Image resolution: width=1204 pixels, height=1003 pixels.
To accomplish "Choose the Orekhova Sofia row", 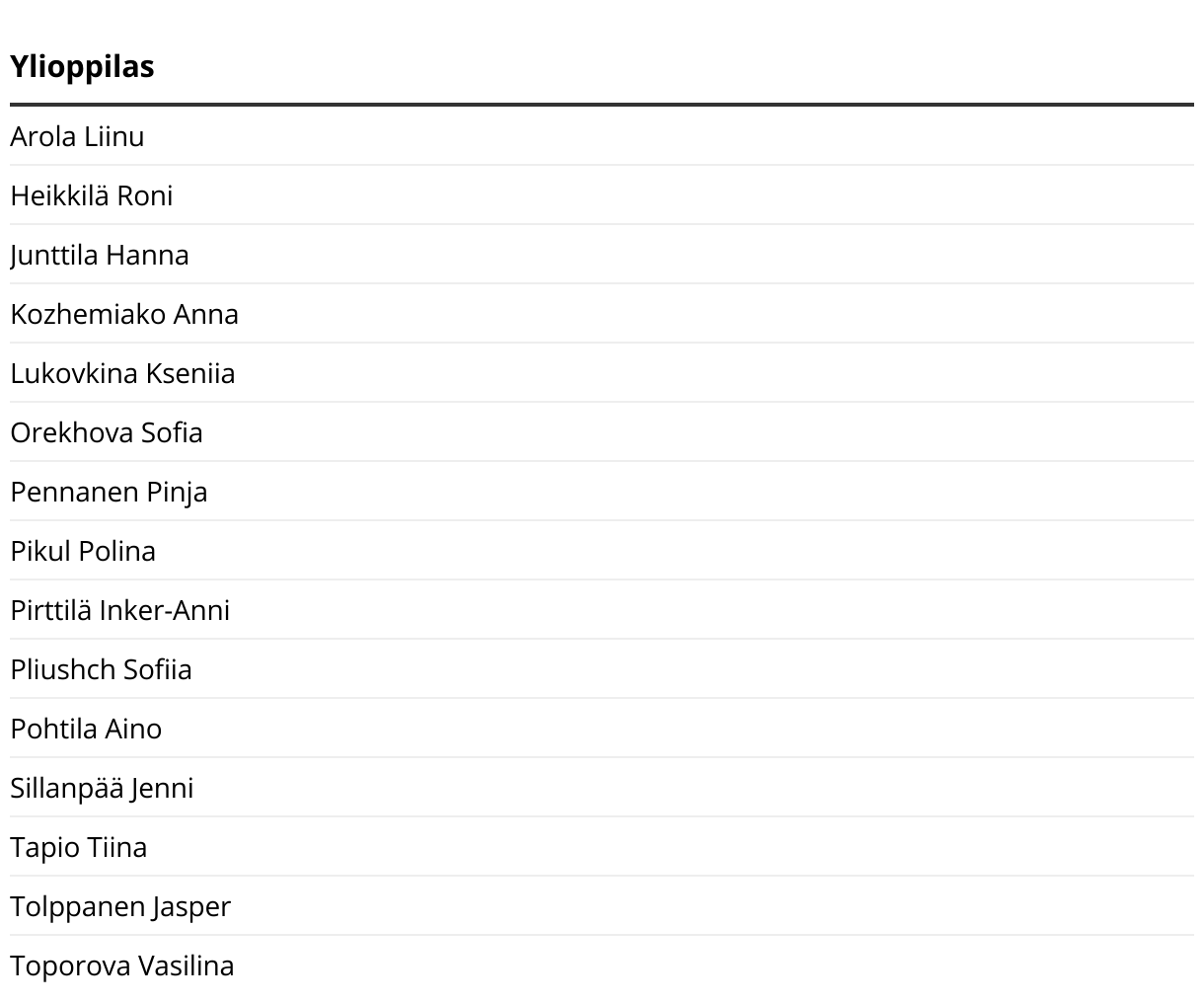I will (x=106, y=432).
